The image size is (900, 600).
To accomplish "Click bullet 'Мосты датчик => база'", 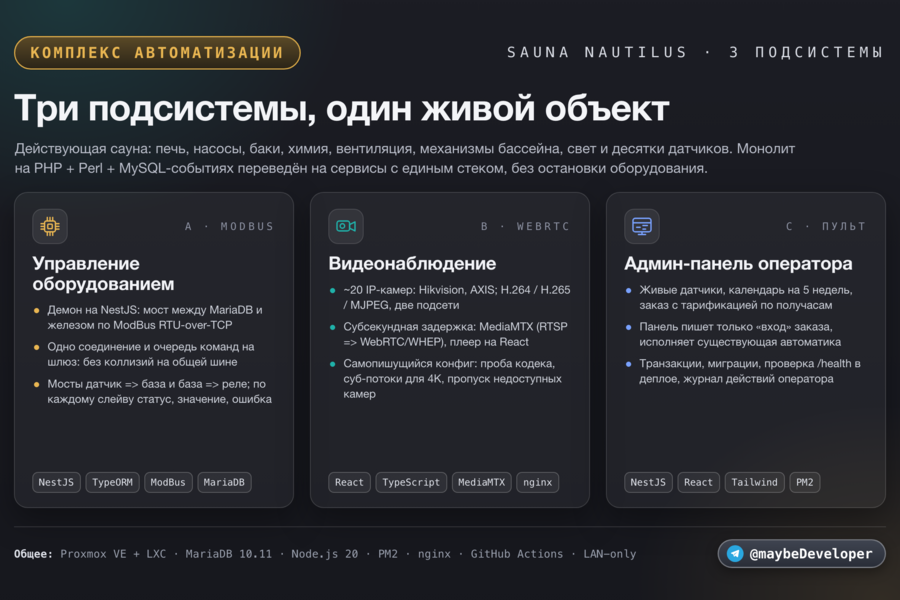I will pos(160,391).
